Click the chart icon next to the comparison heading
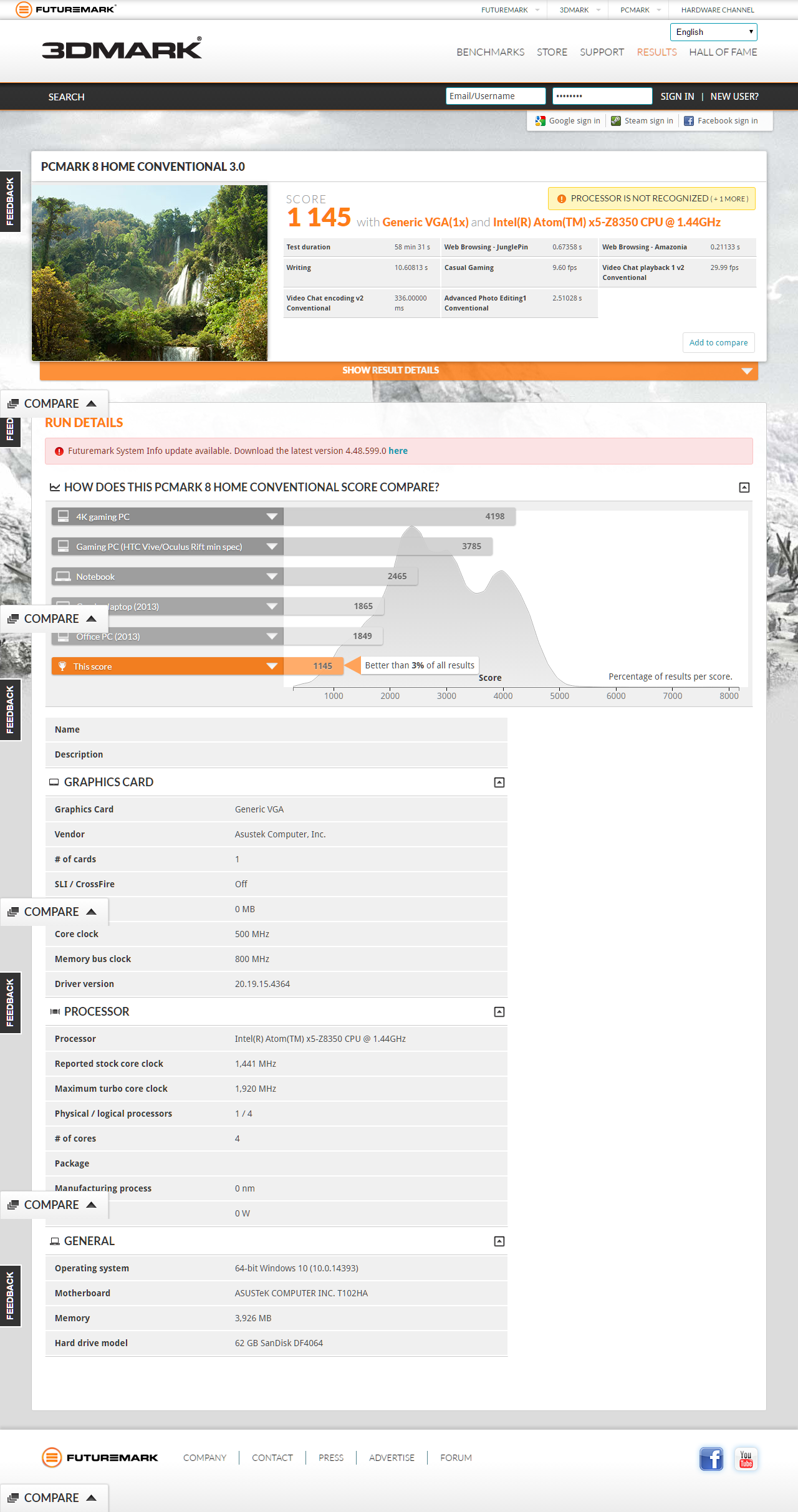Screen dimensions: 798x1512 pos(55,488)
